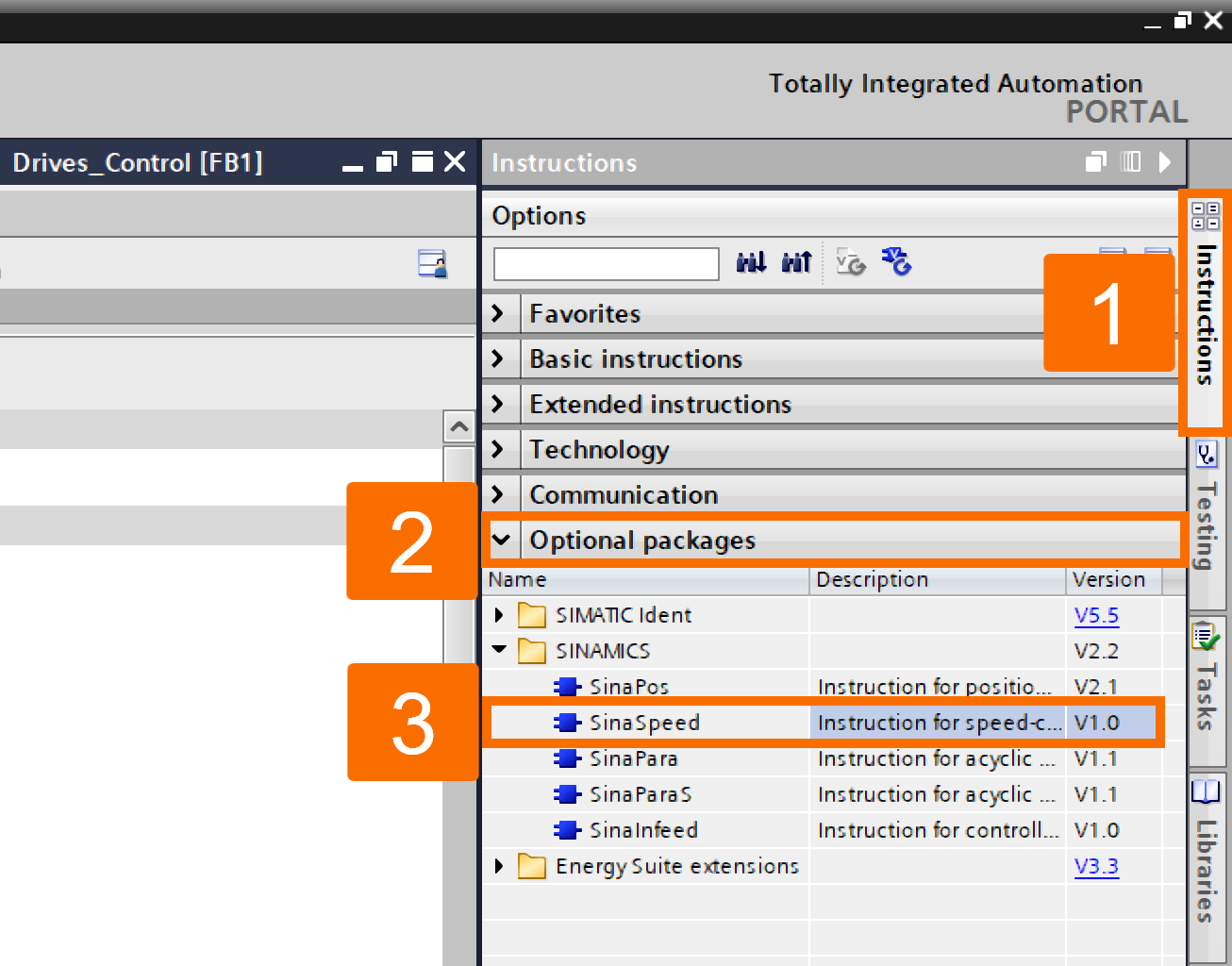Click the search-down binoculars icon

click(751, 262)
